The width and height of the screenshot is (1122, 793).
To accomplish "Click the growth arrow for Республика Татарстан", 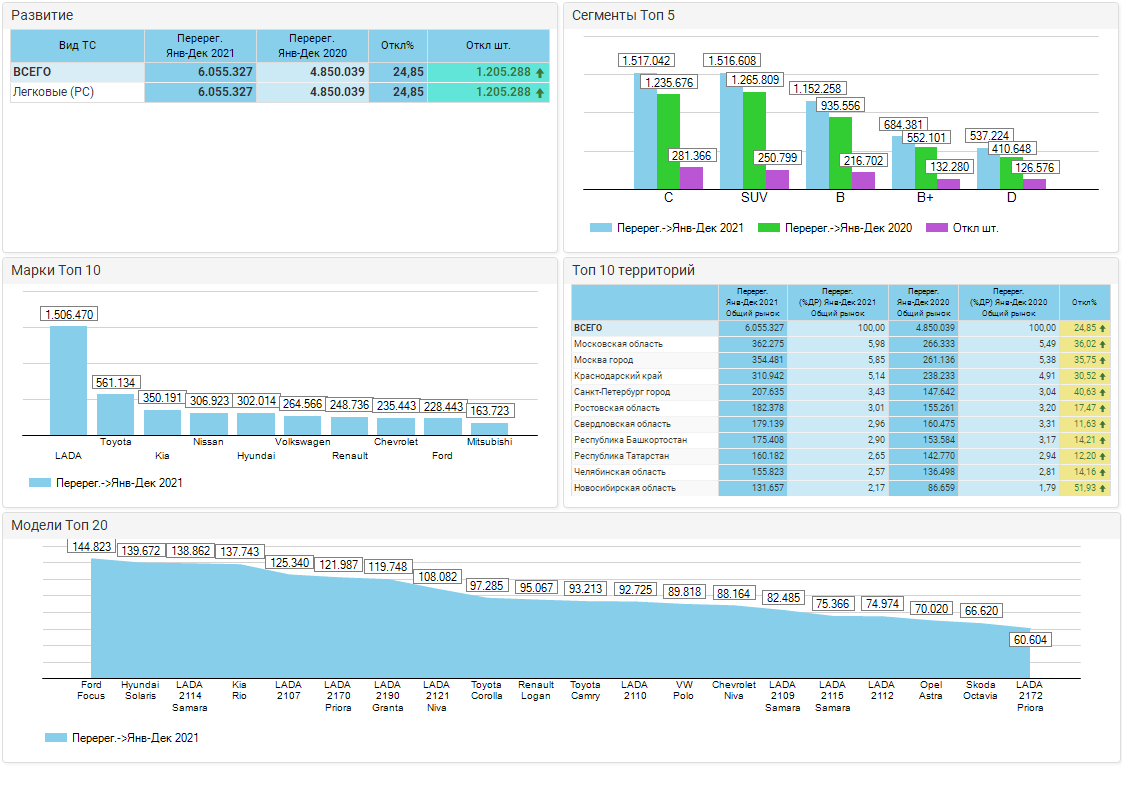I will point(1103,456).
